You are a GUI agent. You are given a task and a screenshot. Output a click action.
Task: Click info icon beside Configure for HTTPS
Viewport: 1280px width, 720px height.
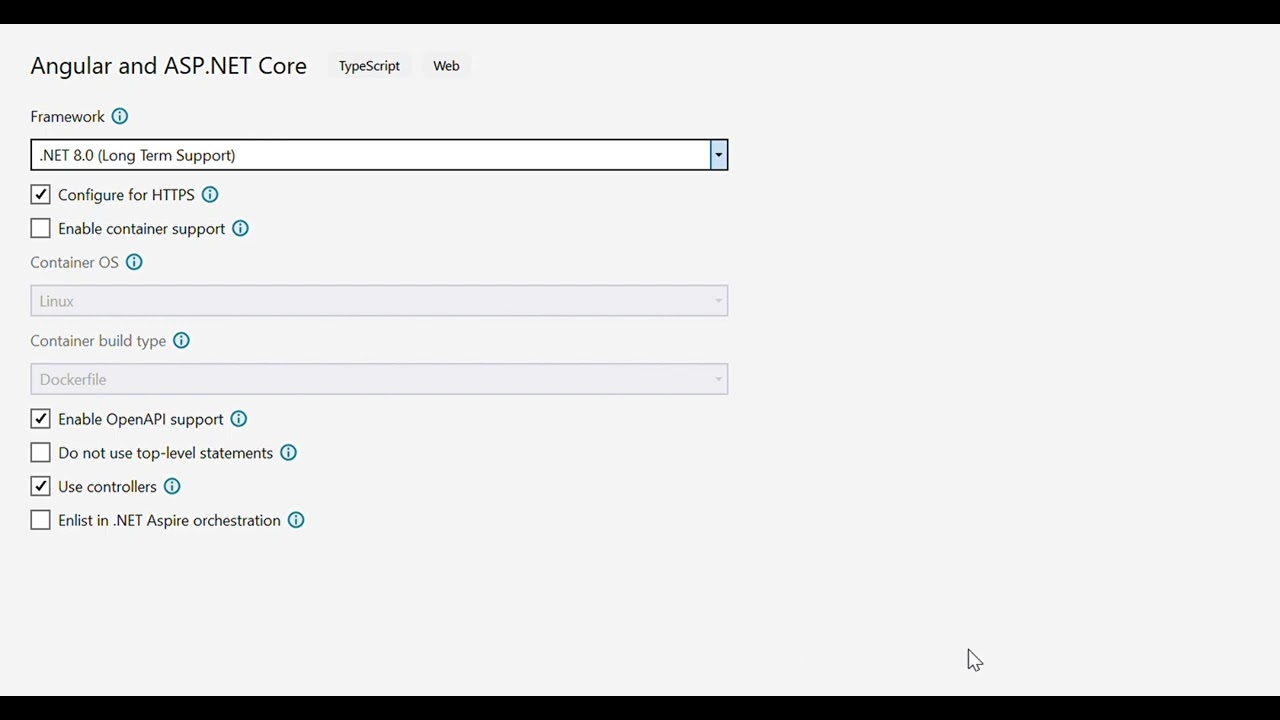[210, 195]
